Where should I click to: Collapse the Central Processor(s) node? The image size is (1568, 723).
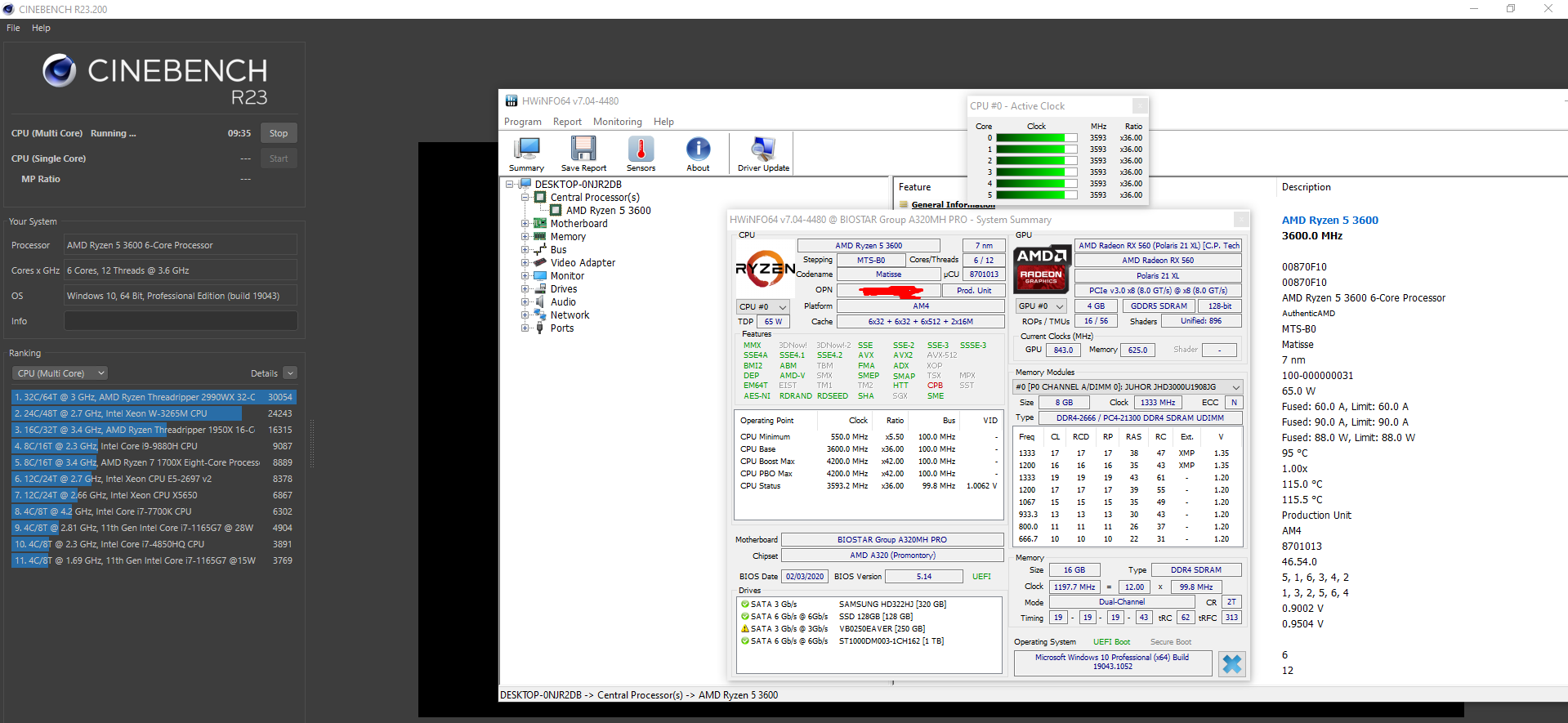(525, 197)
